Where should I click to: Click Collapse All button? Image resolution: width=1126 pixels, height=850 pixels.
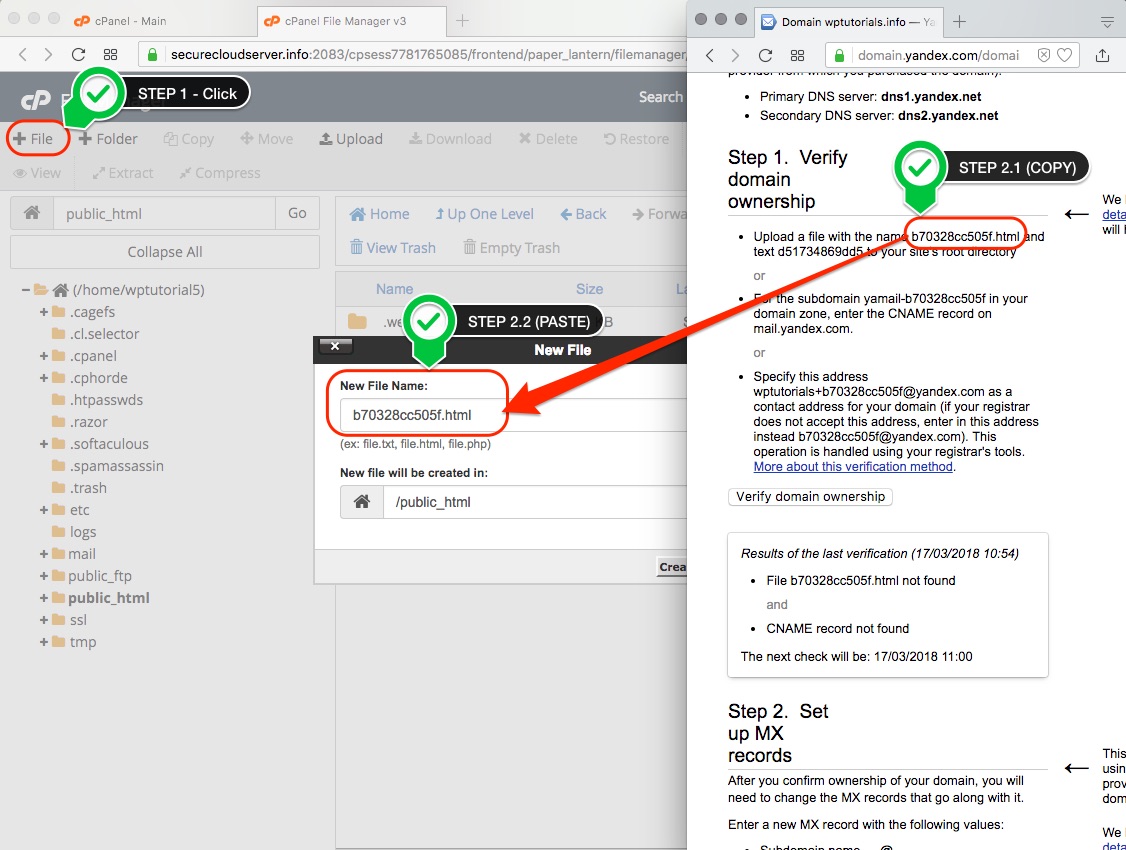pos(164,252)
